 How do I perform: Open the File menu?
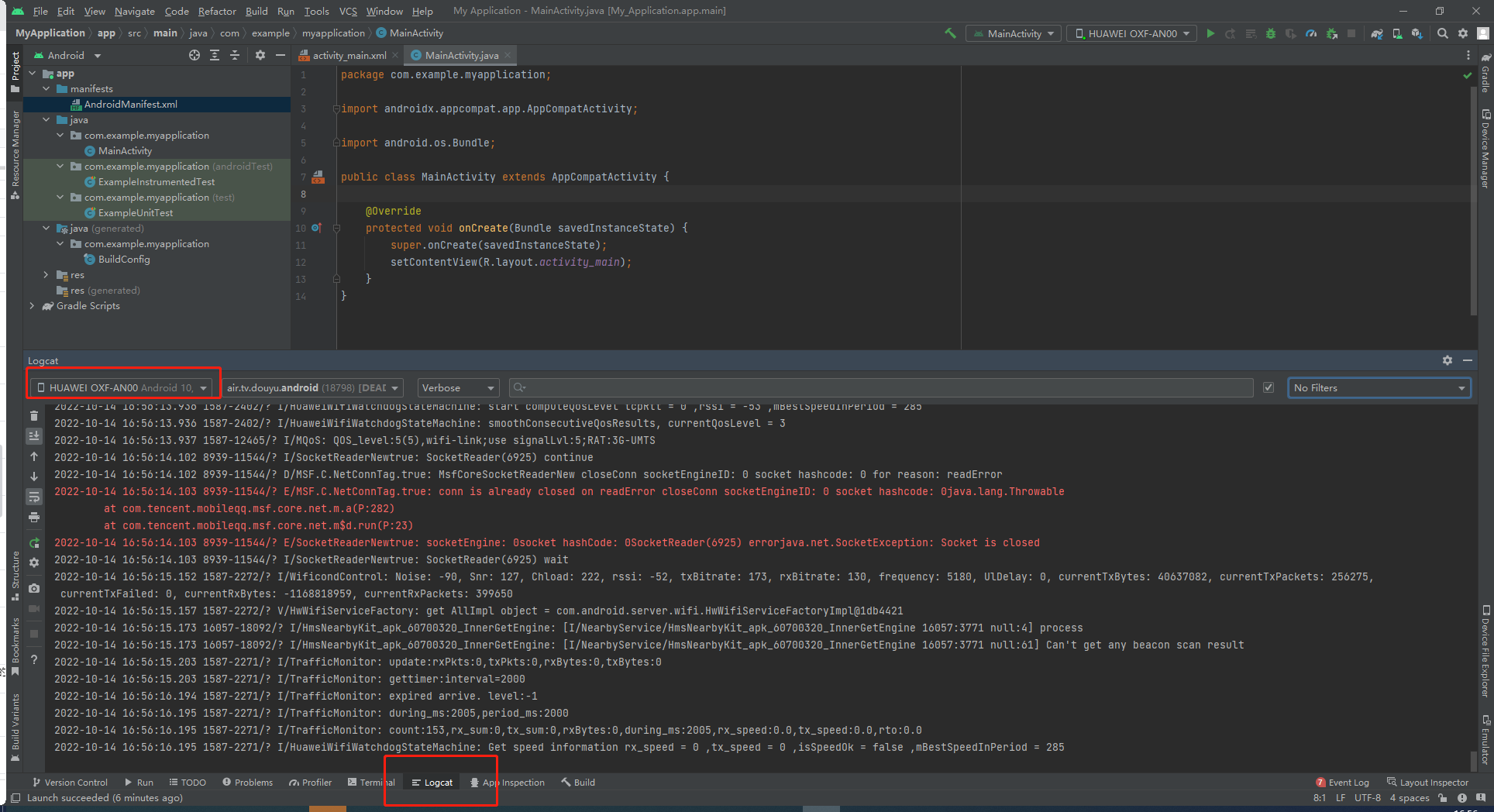coord(40,11)
